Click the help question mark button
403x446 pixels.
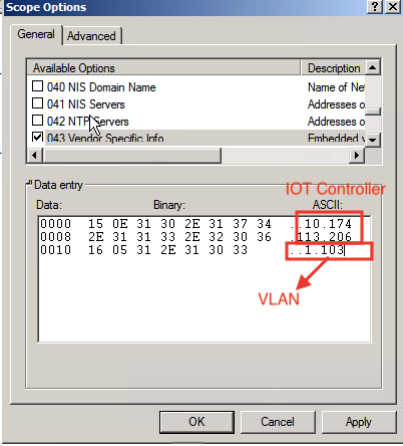click(375, 7)
